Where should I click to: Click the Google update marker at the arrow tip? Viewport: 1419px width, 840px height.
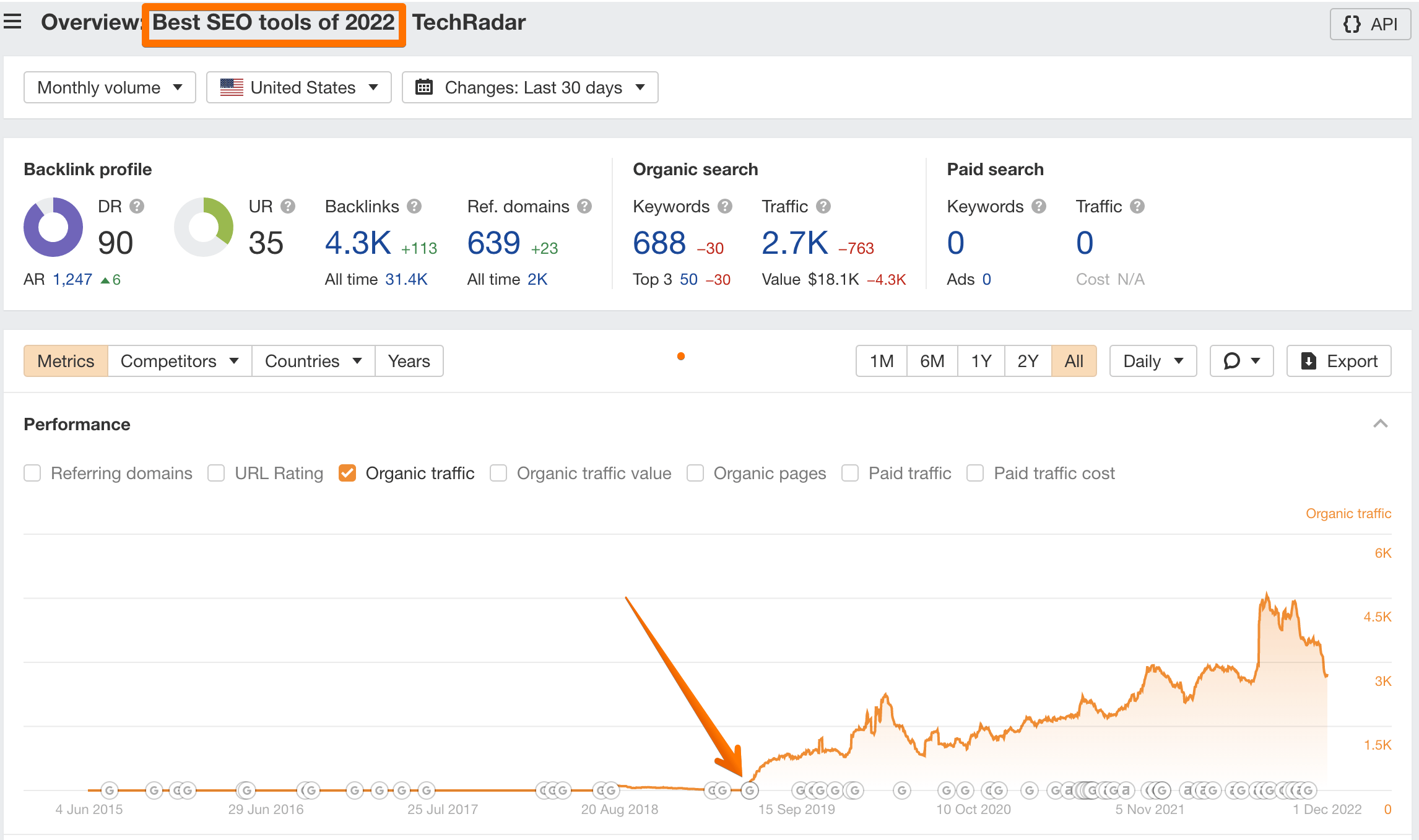pyautogui.click(x=750, y=790)
